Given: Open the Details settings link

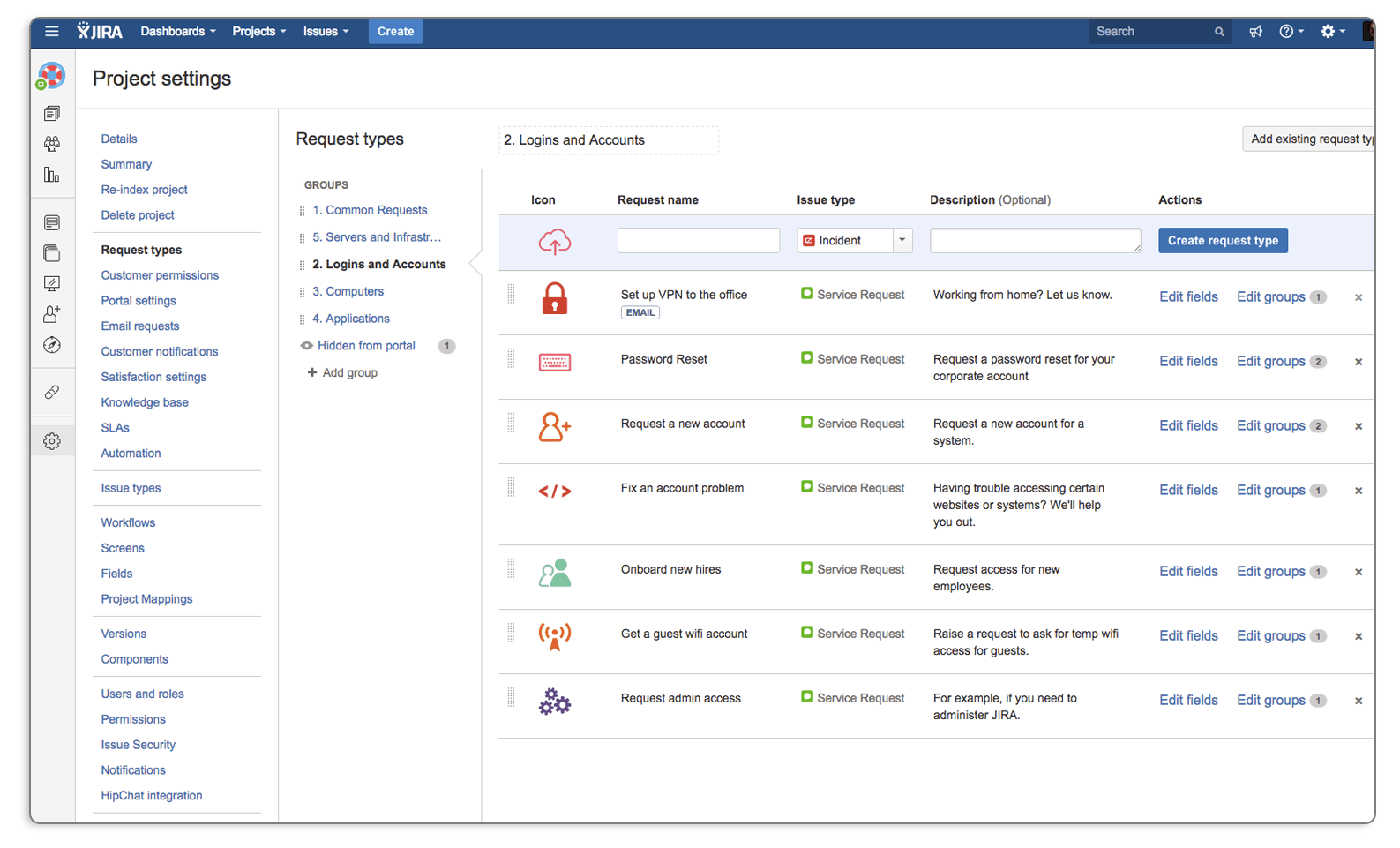Looking at the screenshot, I should click(x=119, y=139).
